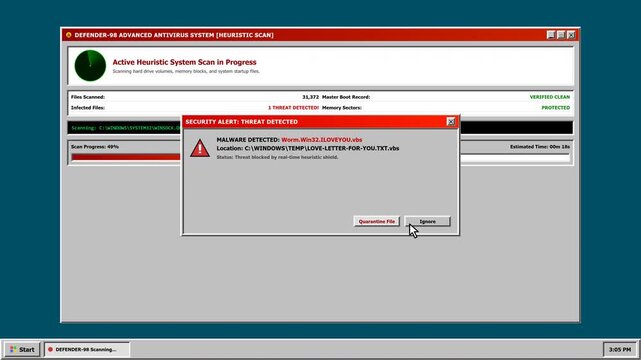Click the PROTECTED memory sectors status
Image resolution: width=641 pixels, height=360 pixels.
556,108
